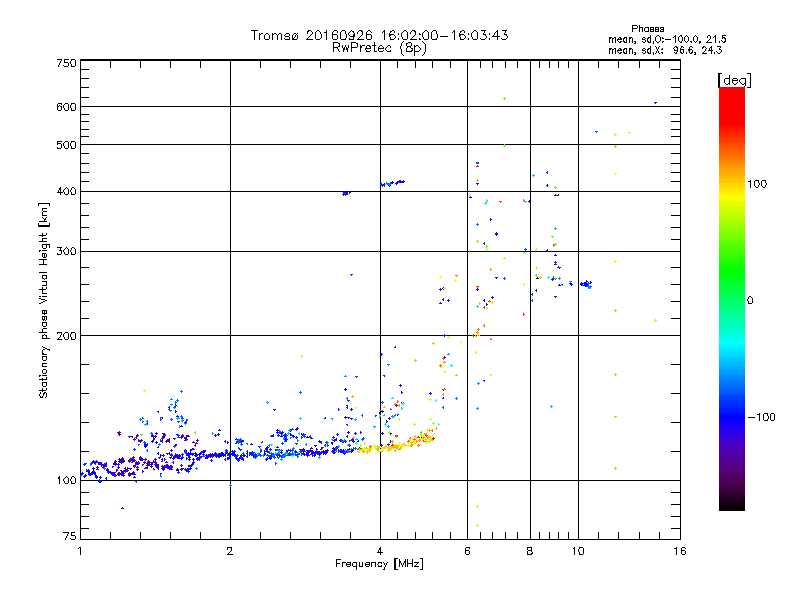Viewport: 800px width, 600px height.
Task: Click the y-axis tick label '500'
Action: coord(66,145)
